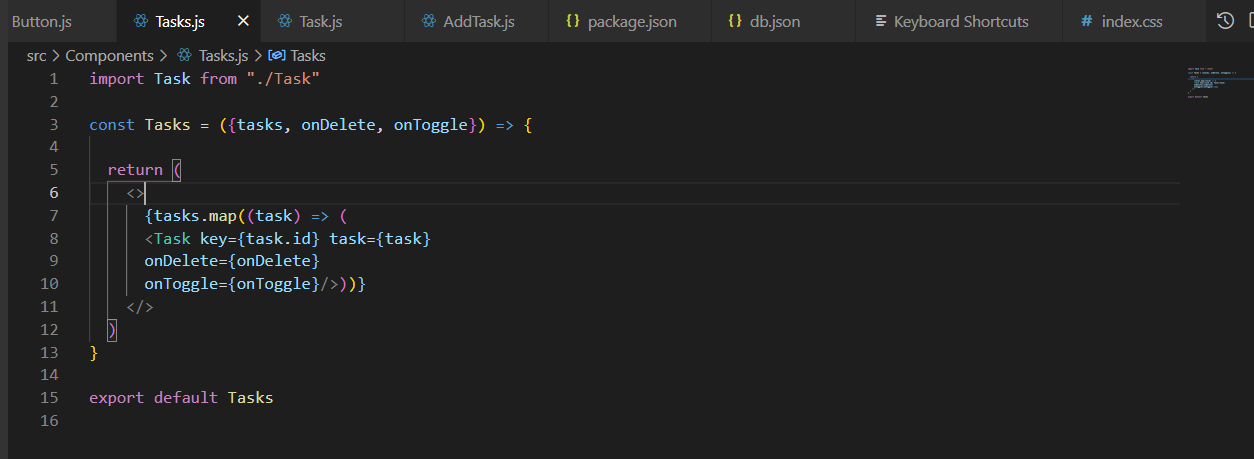Select the Tasks symbol breadcrumb
This screenshot has width=1254, height=459.
pyautogui.click(x=308, y=56)
